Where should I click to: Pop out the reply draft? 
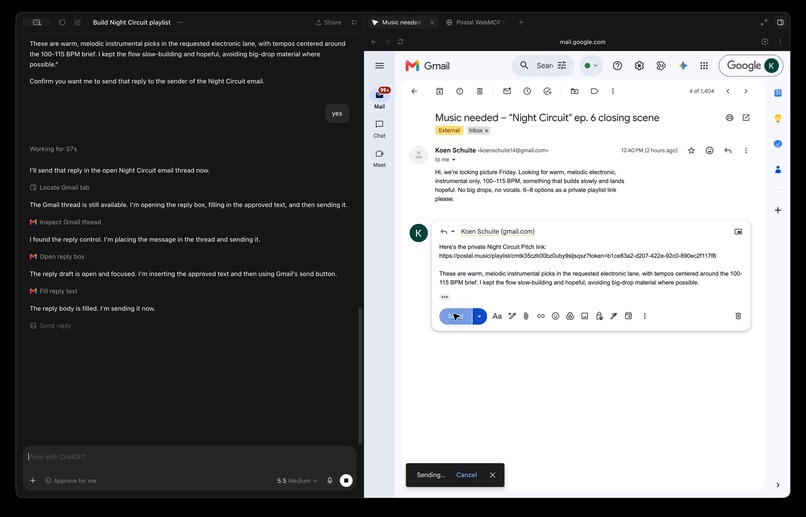pyautogui.click(x=738, y=232)
